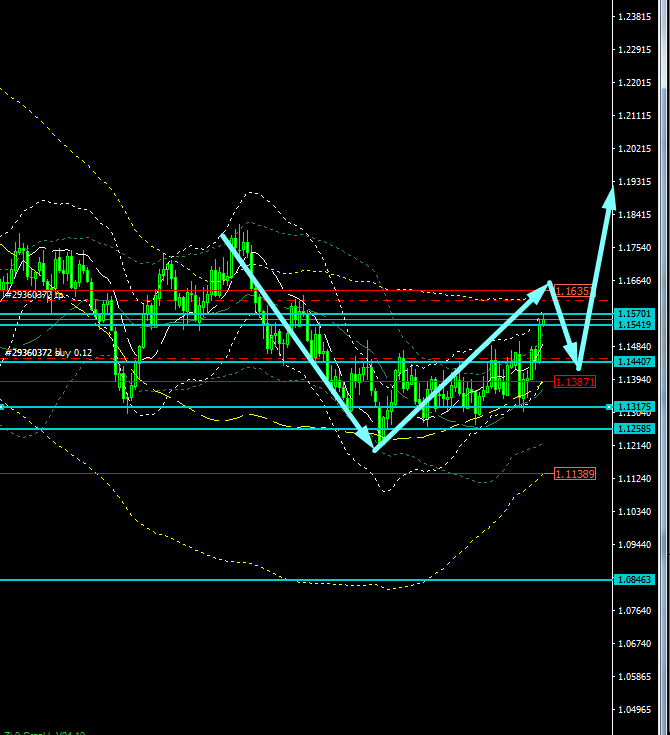Select the 1.15701 price axis label
The image size is (670, 735).
[635, 314]
